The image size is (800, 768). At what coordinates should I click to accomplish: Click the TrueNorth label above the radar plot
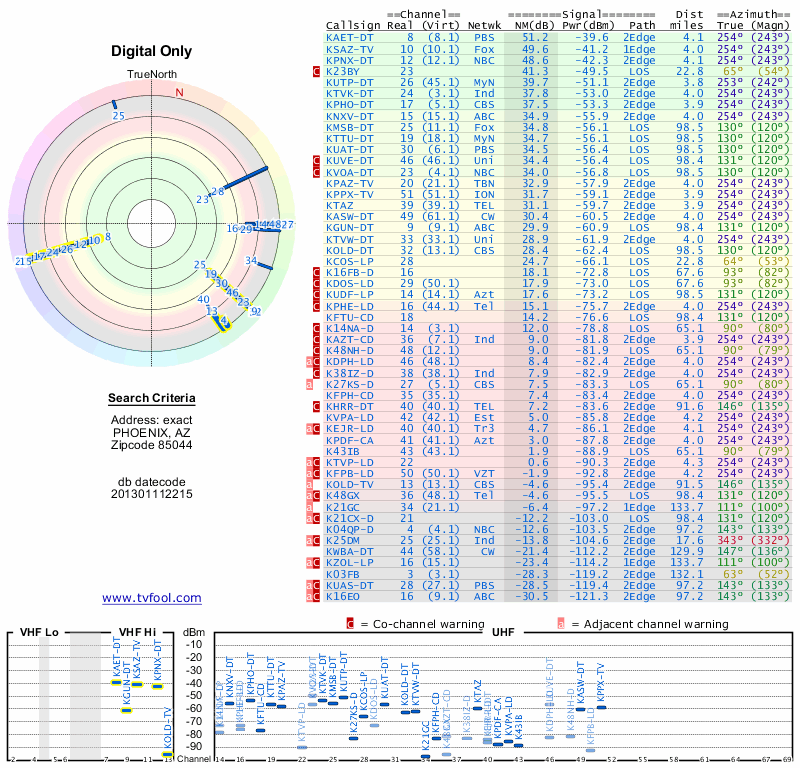tap(151, 75)
